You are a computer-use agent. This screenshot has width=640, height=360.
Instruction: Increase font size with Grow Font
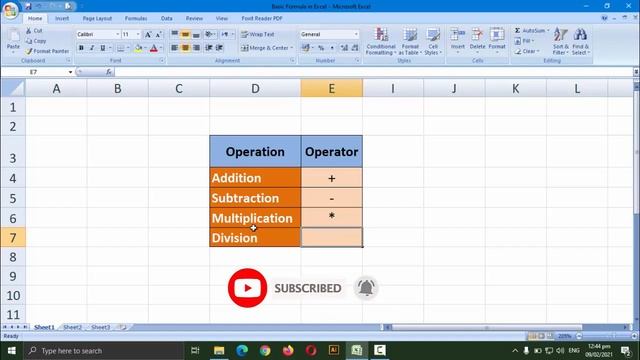coord(148,35)
